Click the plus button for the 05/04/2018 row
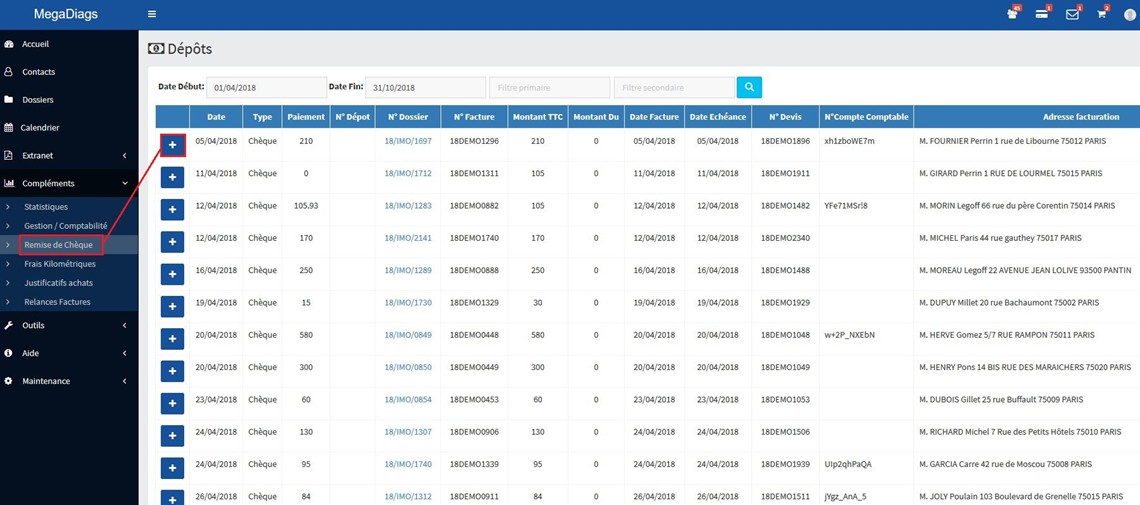This screenshot has height=505, width=1140. tap(172, 145)
